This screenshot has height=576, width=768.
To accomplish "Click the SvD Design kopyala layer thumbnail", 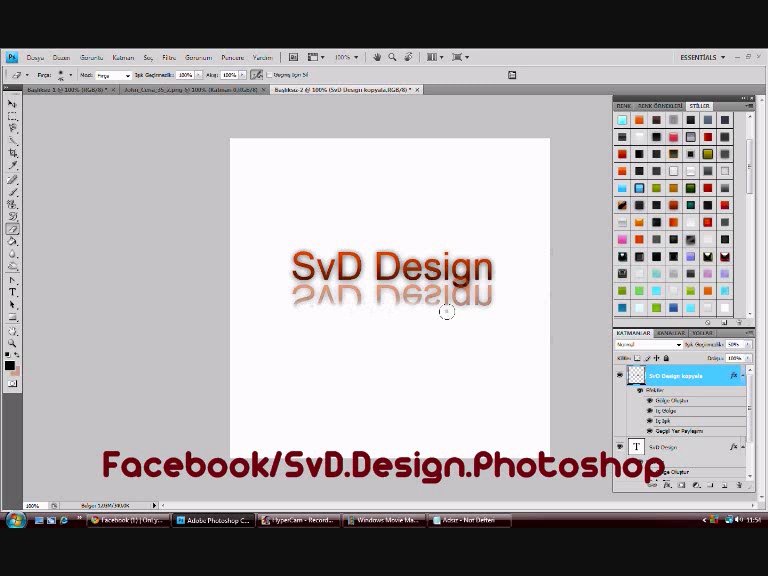I will (x=636, y=376).
